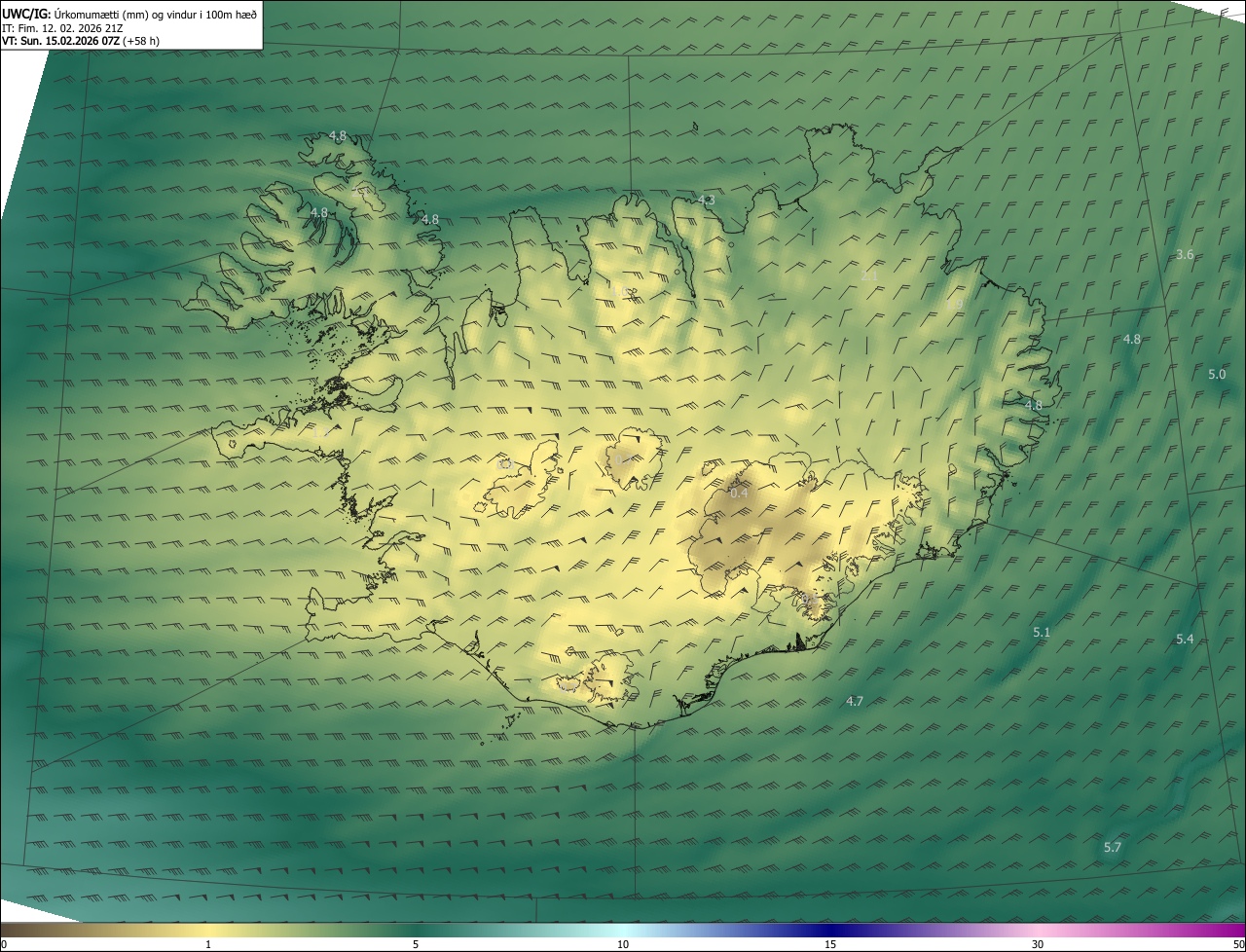Click the colorbar tick labeled 1
The height and width of the screenshot is (952, 1246).
[x=208, y=945]
